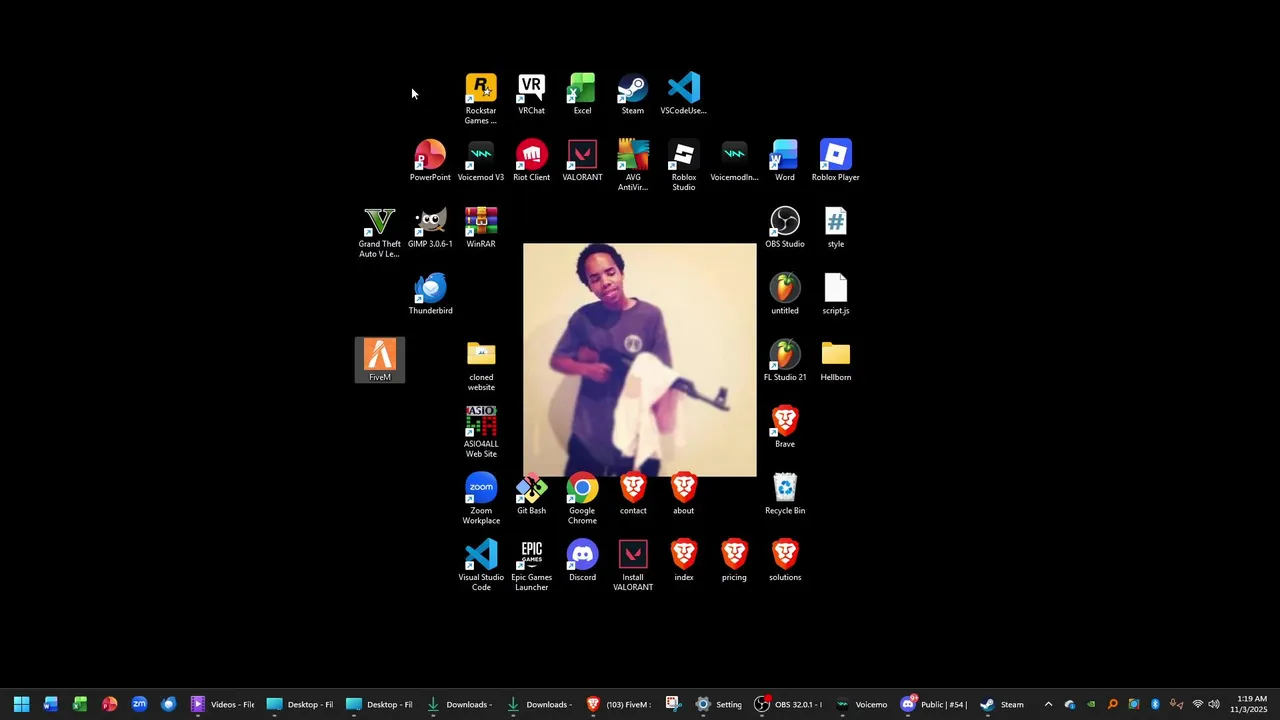
Task: Select the Excel desktop shortcut
Action: 582,94
